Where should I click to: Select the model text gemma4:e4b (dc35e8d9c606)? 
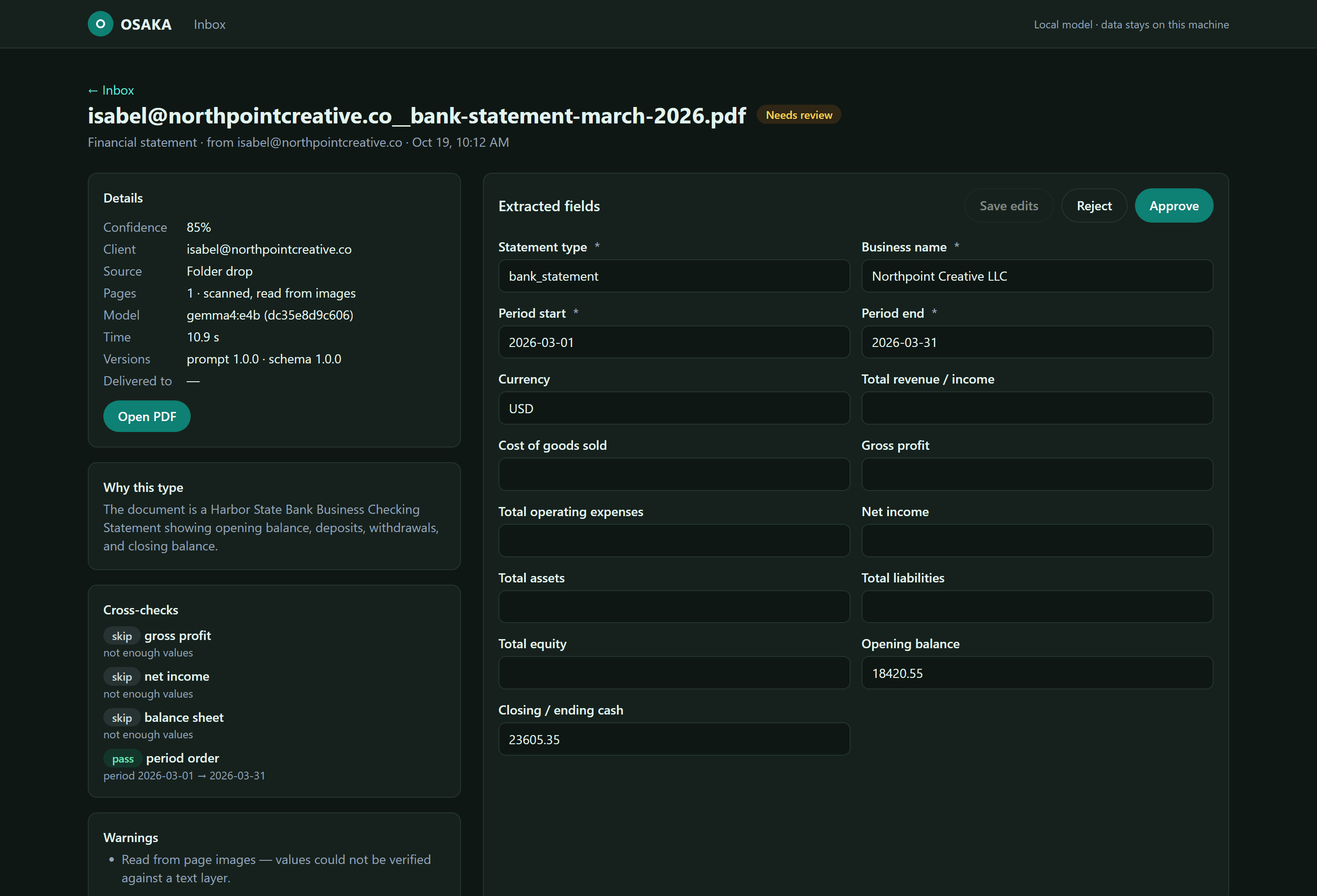(x=270, y=315)
